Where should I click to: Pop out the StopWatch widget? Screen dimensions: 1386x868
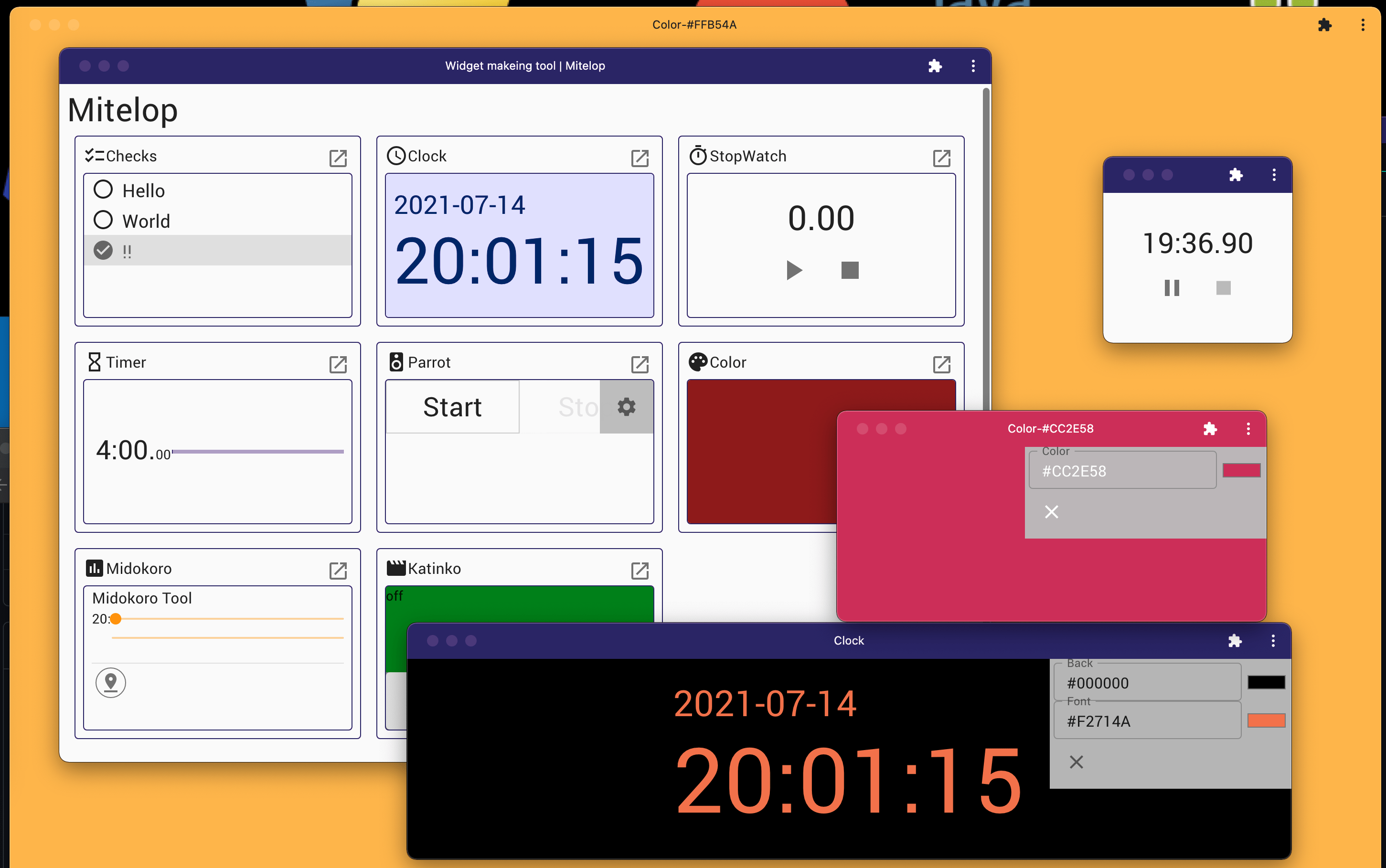click(x=942, y=158)
